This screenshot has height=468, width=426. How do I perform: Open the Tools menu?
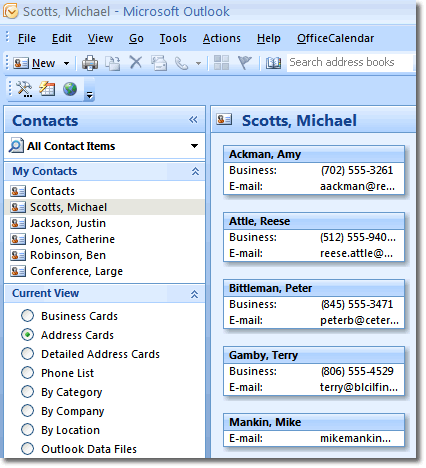173,38
